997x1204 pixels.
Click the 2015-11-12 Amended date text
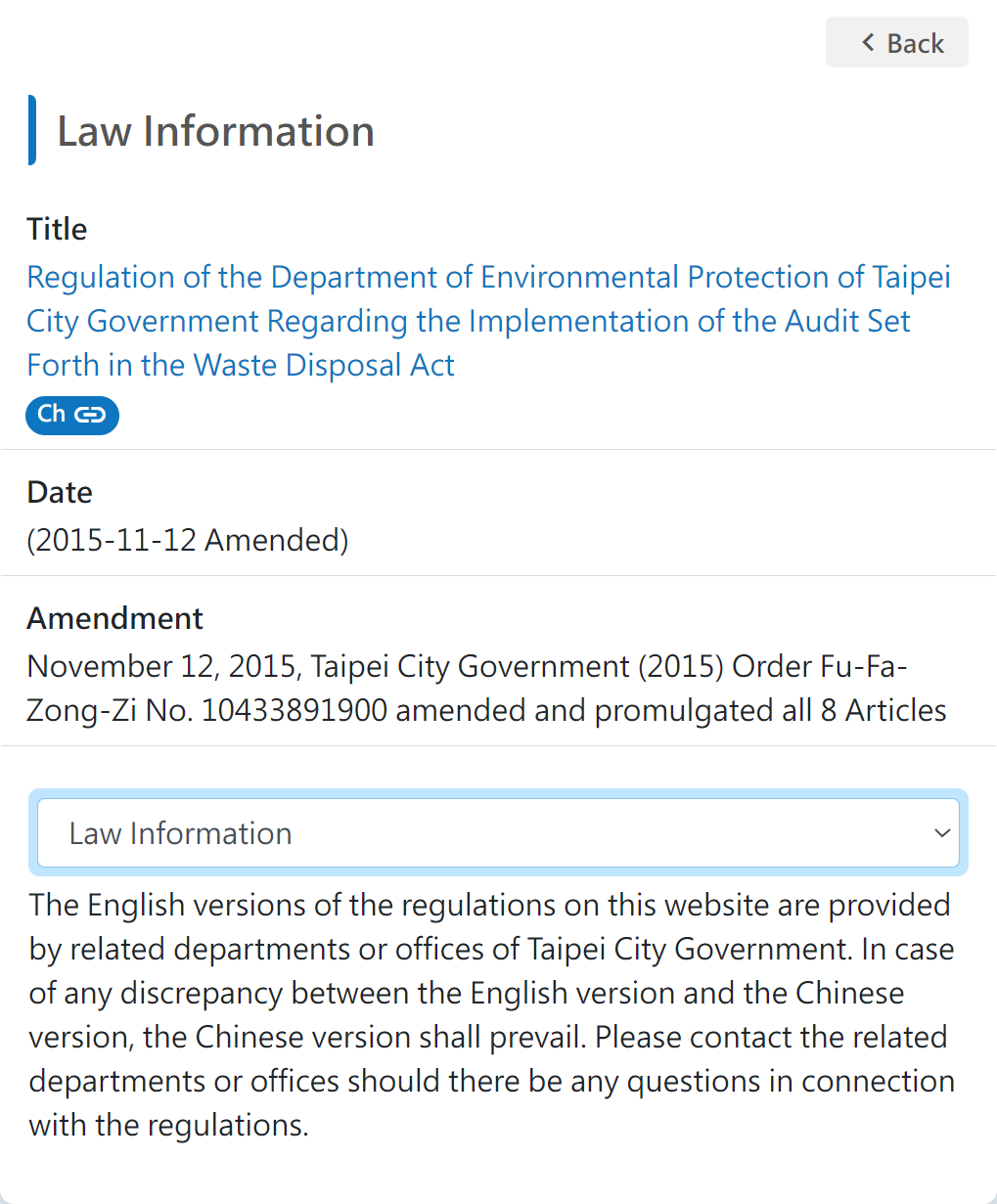coord(188,540)
